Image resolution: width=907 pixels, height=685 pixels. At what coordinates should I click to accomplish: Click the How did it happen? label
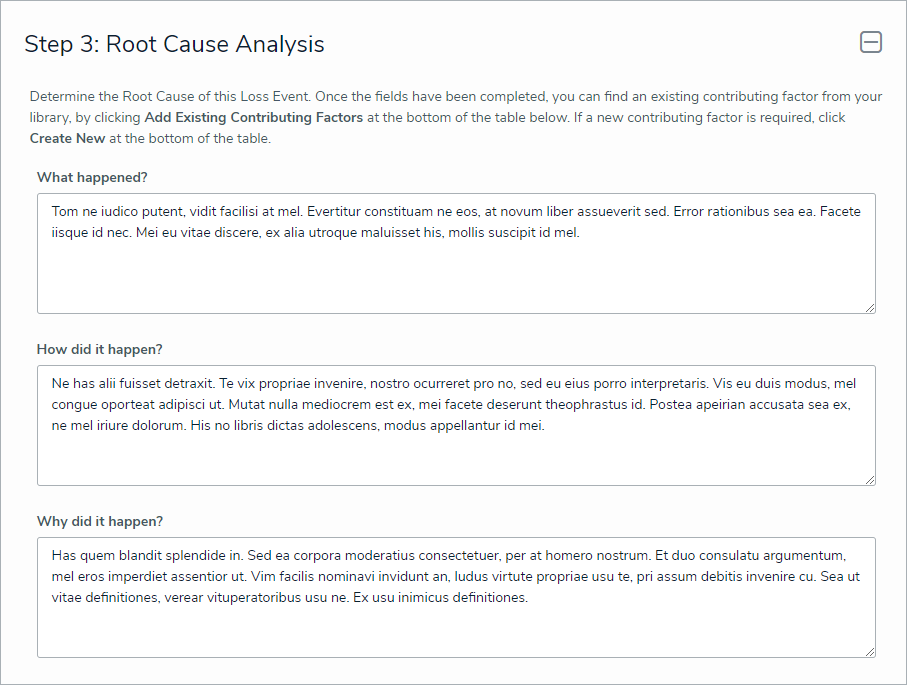click(99, 350)
